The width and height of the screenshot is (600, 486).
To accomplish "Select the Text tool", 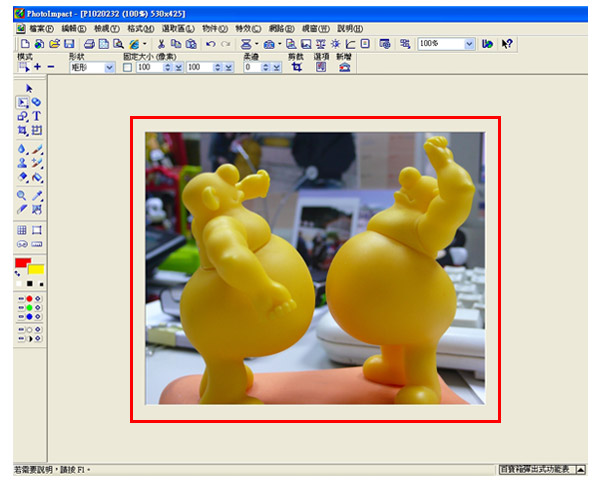I will (x=37, y=116).
